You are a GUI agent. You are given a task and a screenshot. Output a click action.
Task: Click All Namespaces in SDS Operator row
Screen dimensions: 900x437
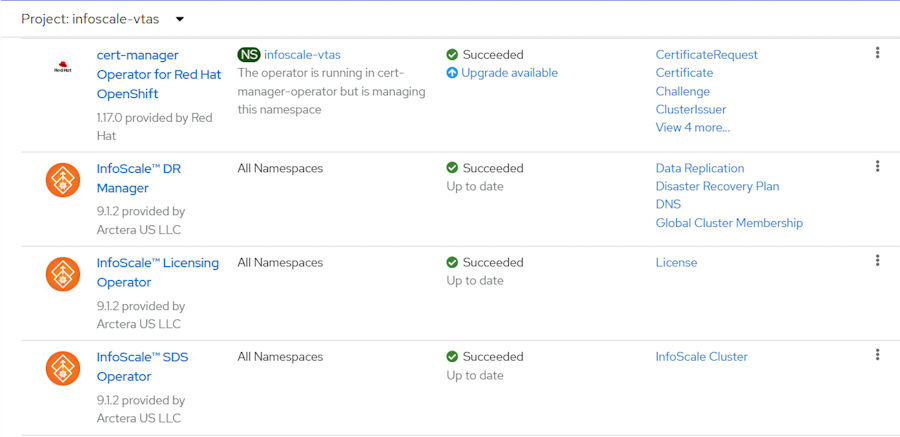click(280, 357)
